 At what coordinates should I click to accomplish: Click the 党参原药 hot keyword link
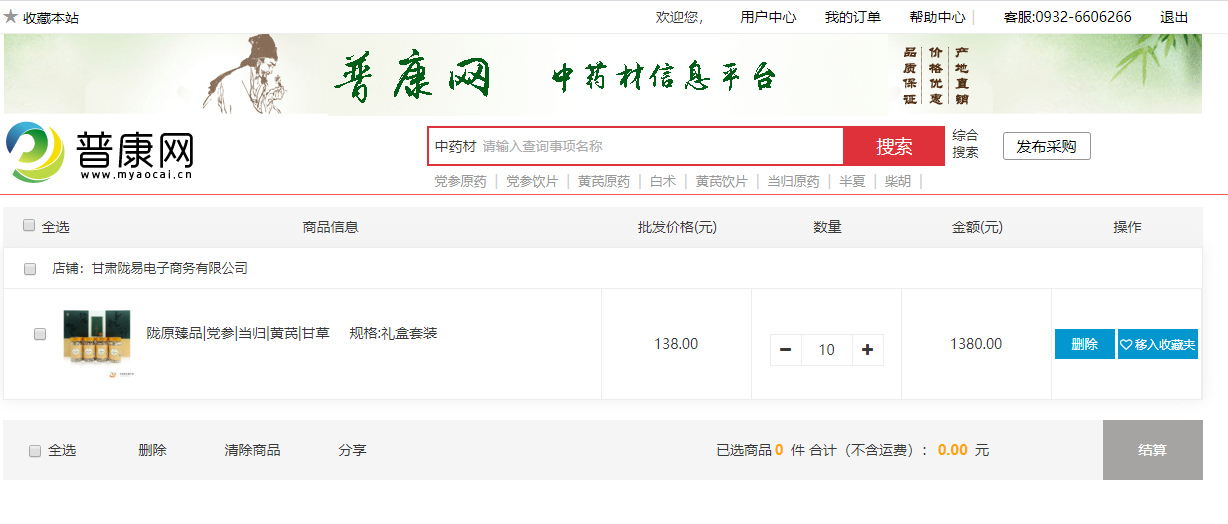point(460,181)
